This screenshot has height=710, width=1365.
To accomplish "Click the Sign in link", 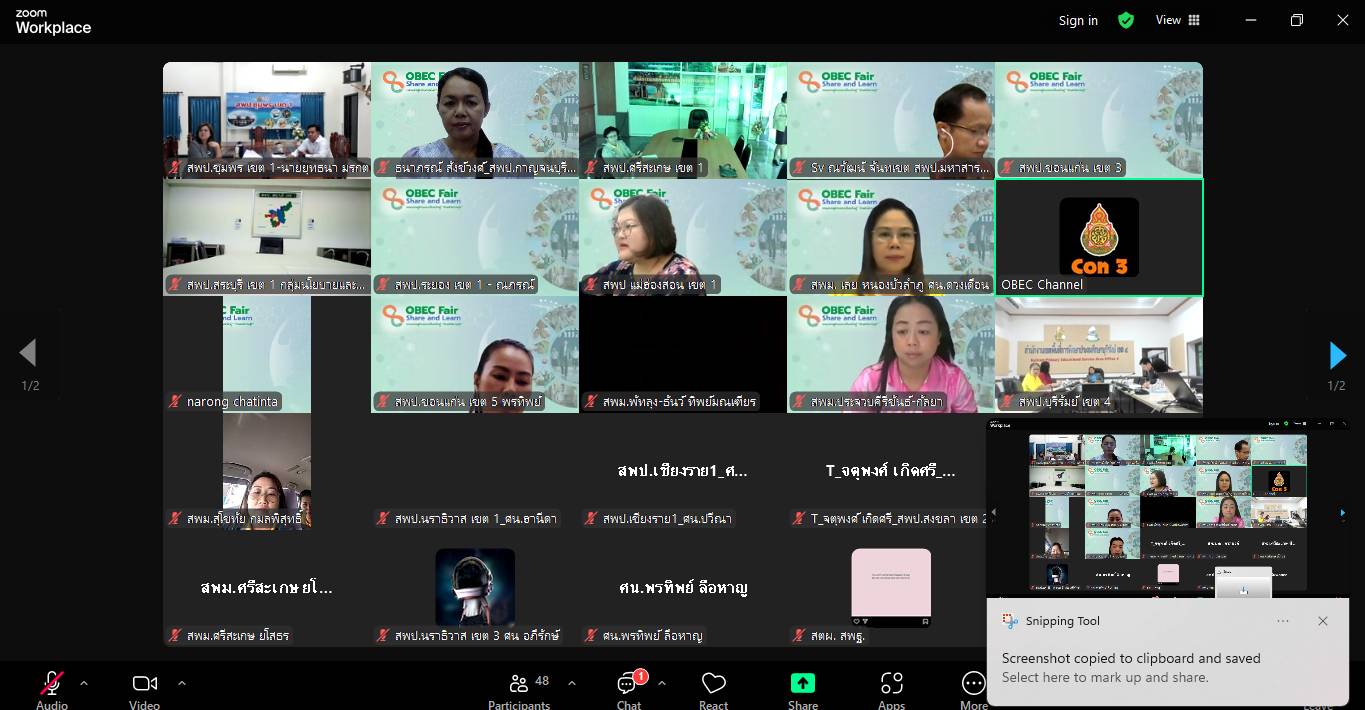I will pyautogui.click(x=1078, y=20).
